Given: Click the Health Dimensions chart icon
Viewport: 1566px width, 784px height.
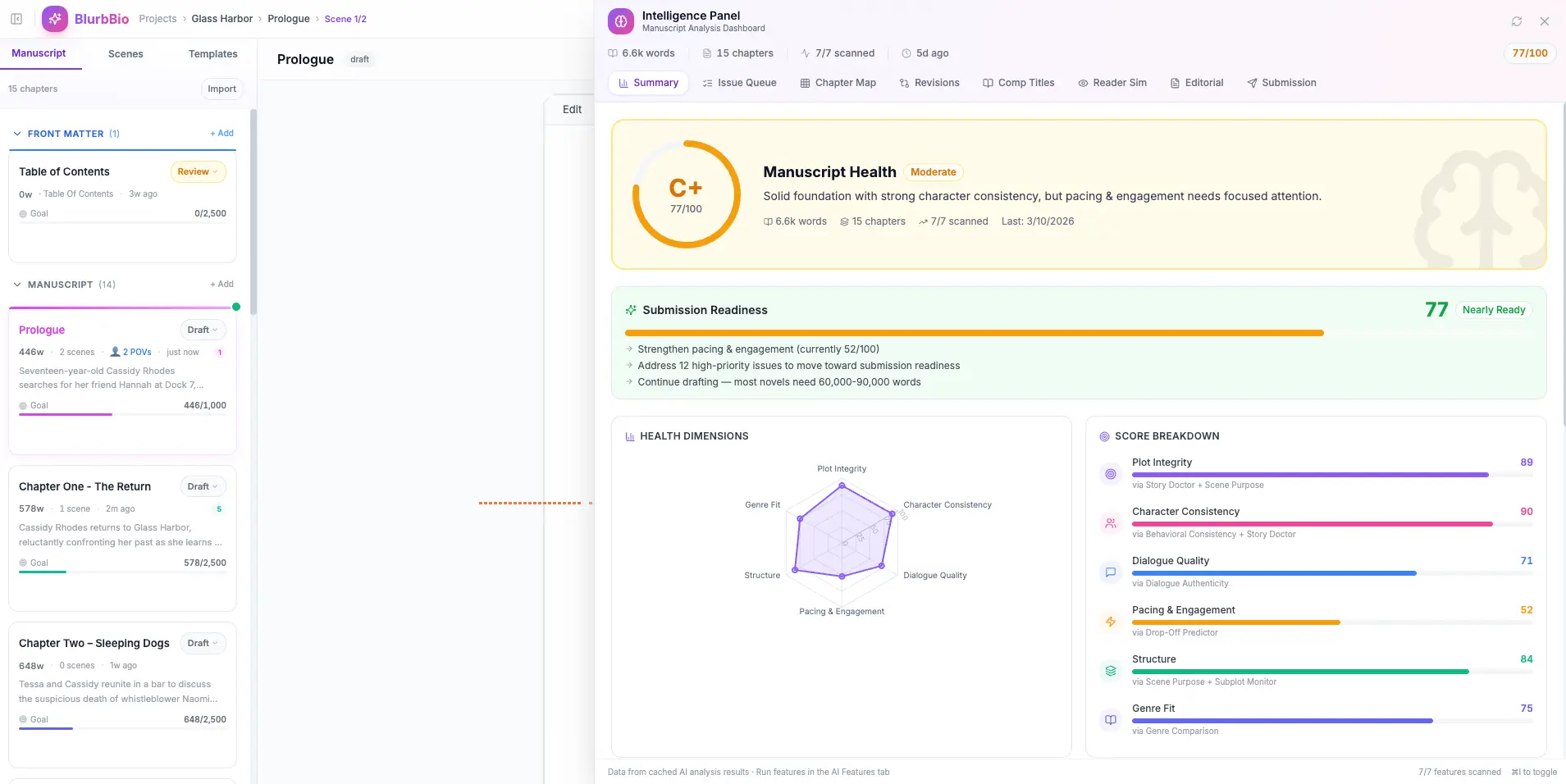Looking at the screenshot, I should click(x=630, y=436).
